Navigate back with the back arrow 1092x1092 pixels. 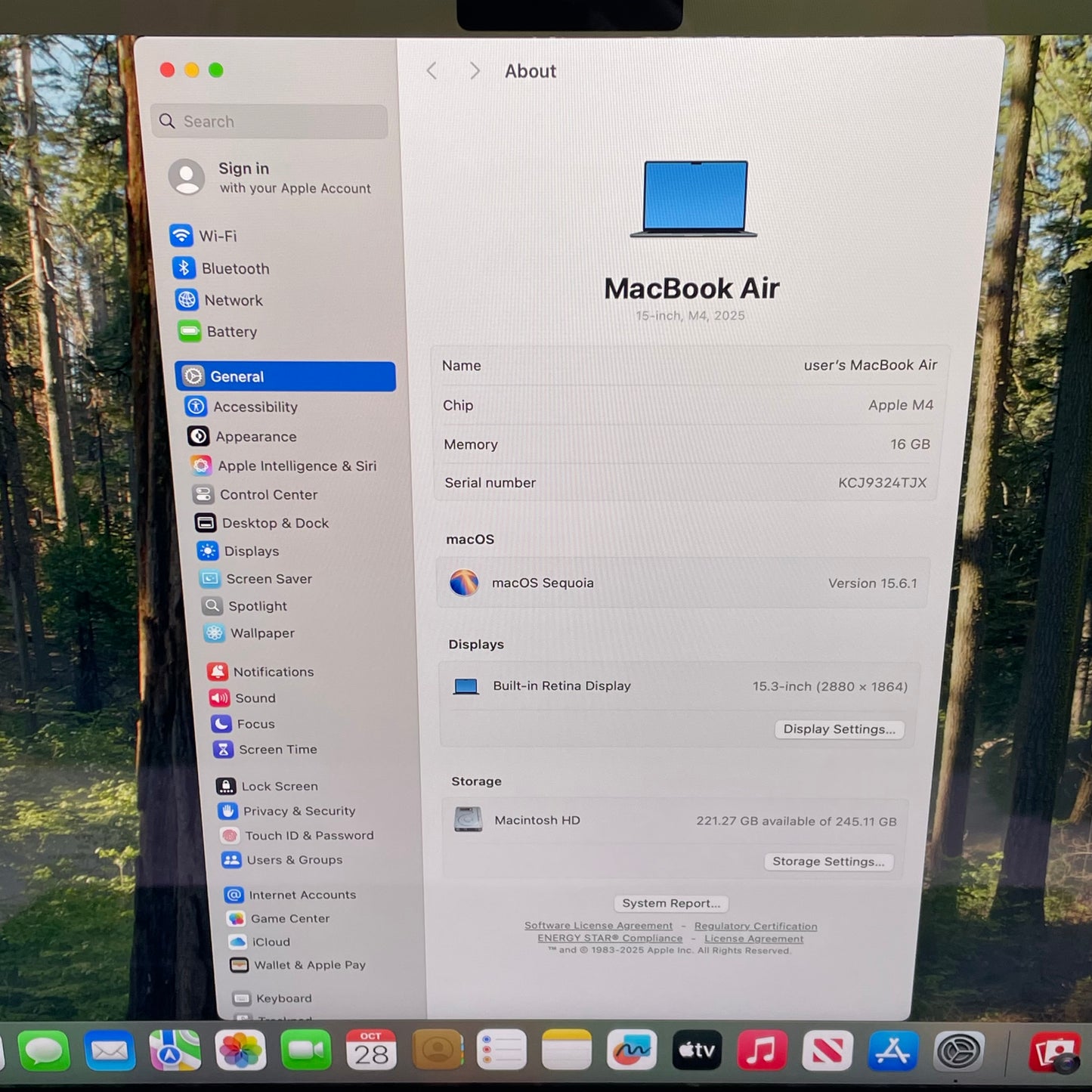tap(432, 70)
